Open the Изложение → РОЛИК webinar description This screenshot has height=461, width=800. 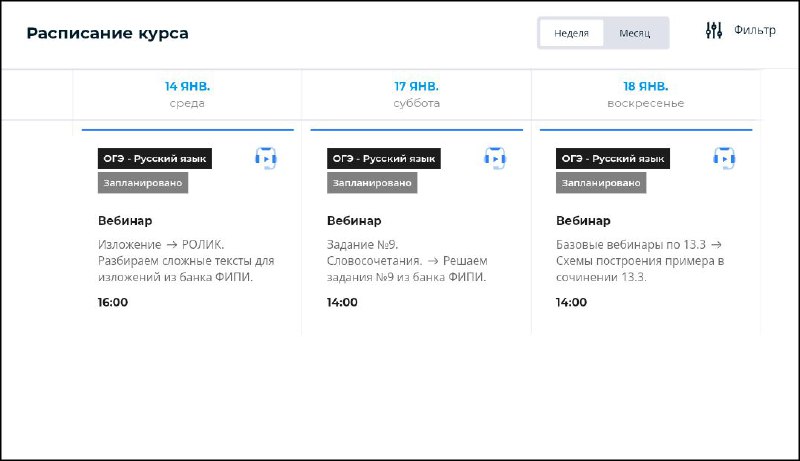point(186,260)
